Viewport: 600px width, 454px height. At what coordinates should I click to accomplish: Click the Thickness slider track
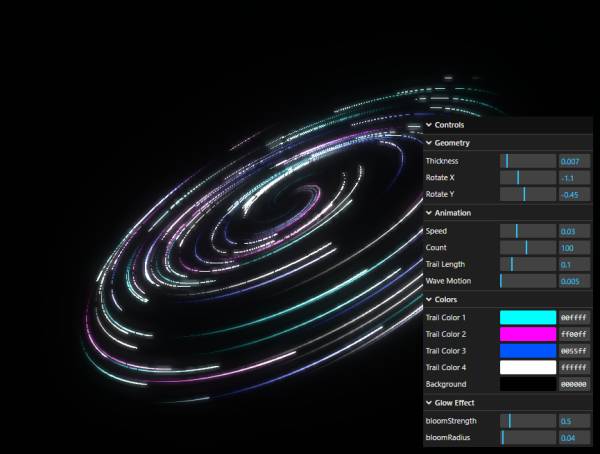pos(527,161)
